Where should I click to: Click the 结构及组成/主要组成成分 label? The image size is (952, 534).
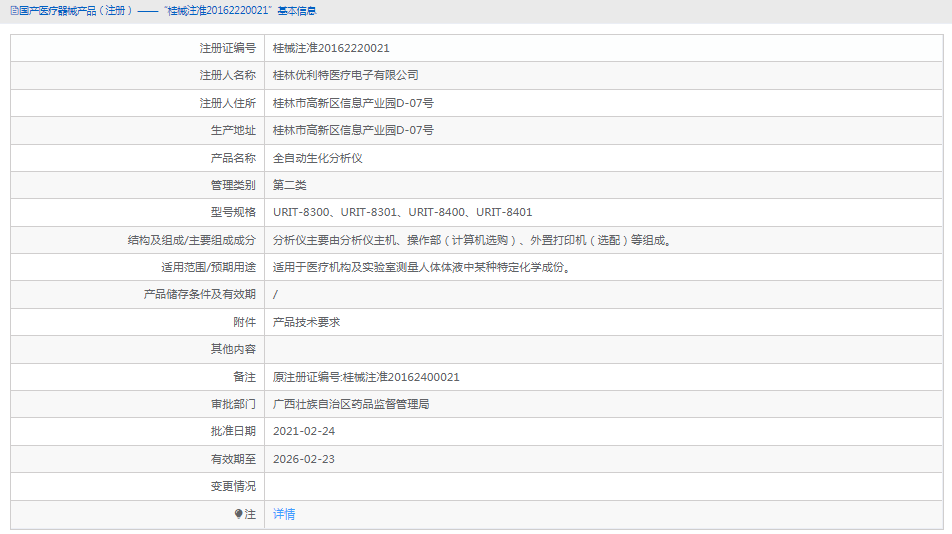192,240
